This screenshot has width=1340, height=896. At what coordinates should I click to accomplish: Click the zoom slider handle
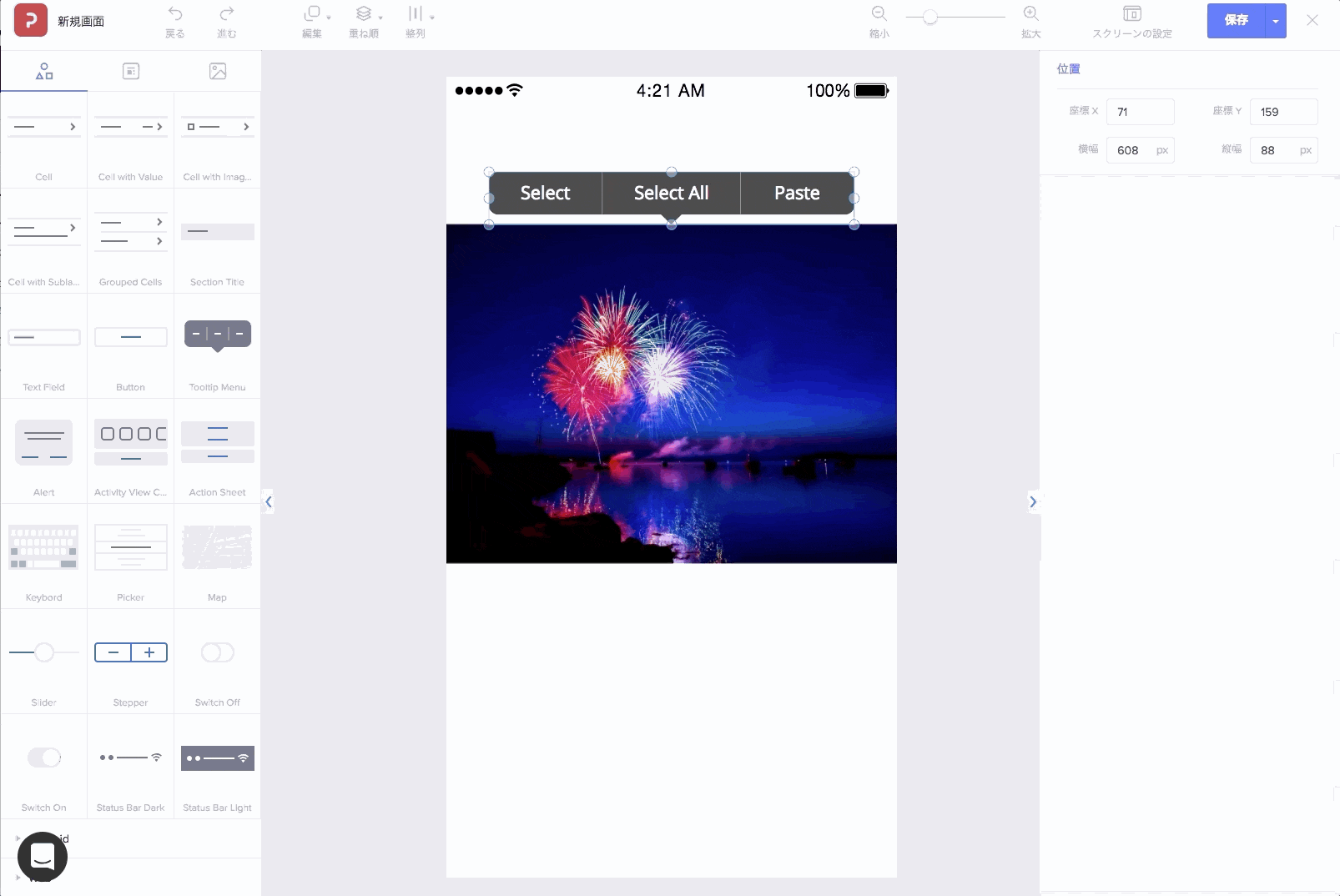coord(929,17)
